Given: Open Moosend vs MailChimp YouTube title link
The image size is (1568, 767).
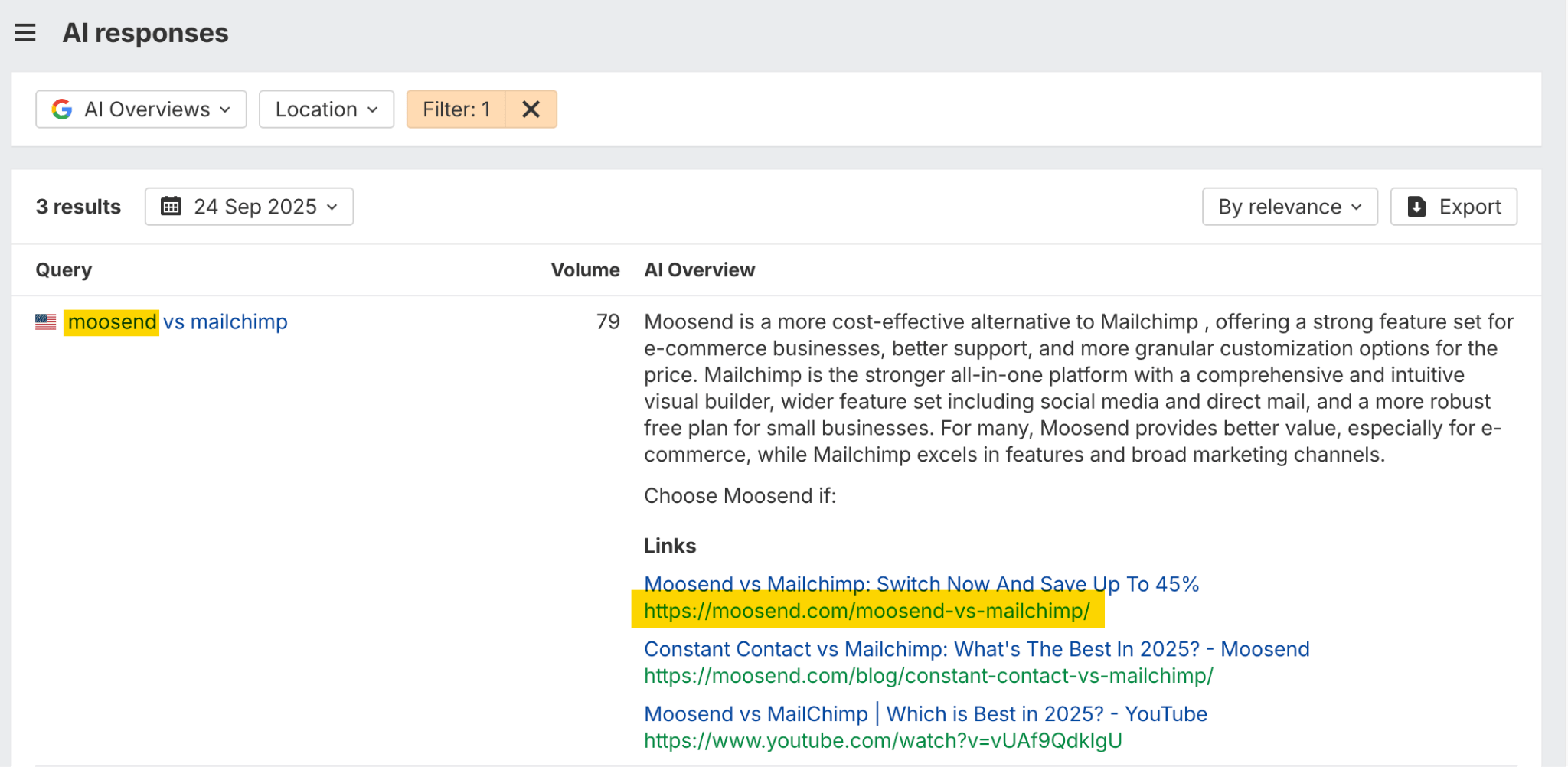Looking at the screenshot, I should (x=925, y=714).
